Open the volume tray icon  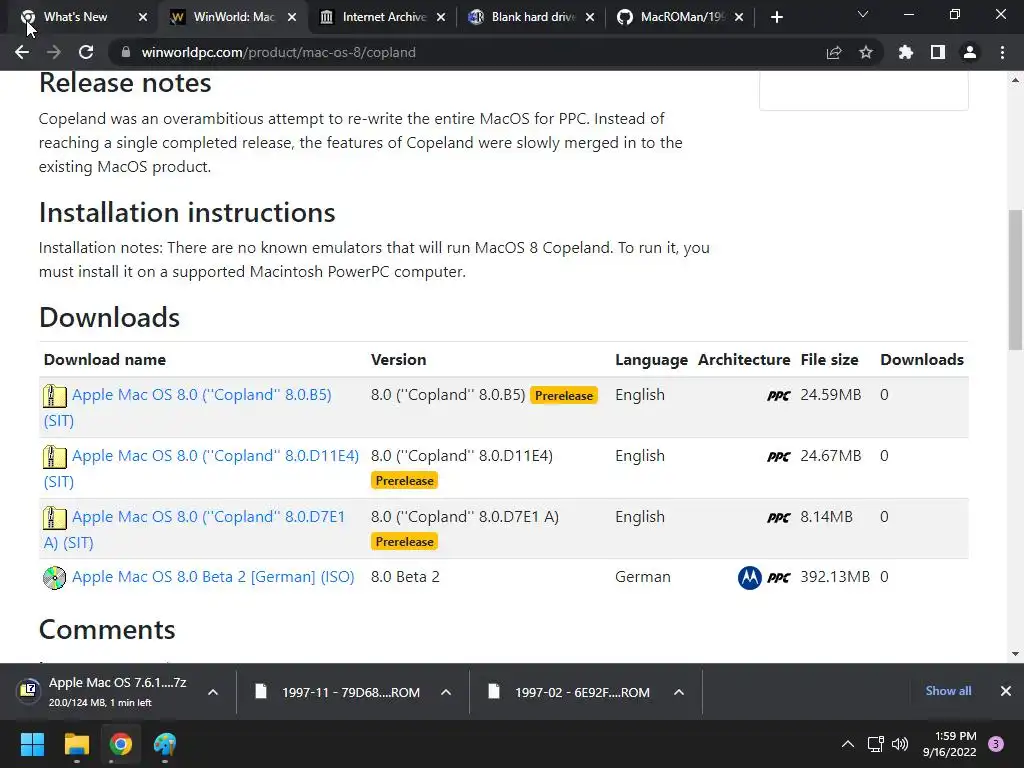pos(900,744)
